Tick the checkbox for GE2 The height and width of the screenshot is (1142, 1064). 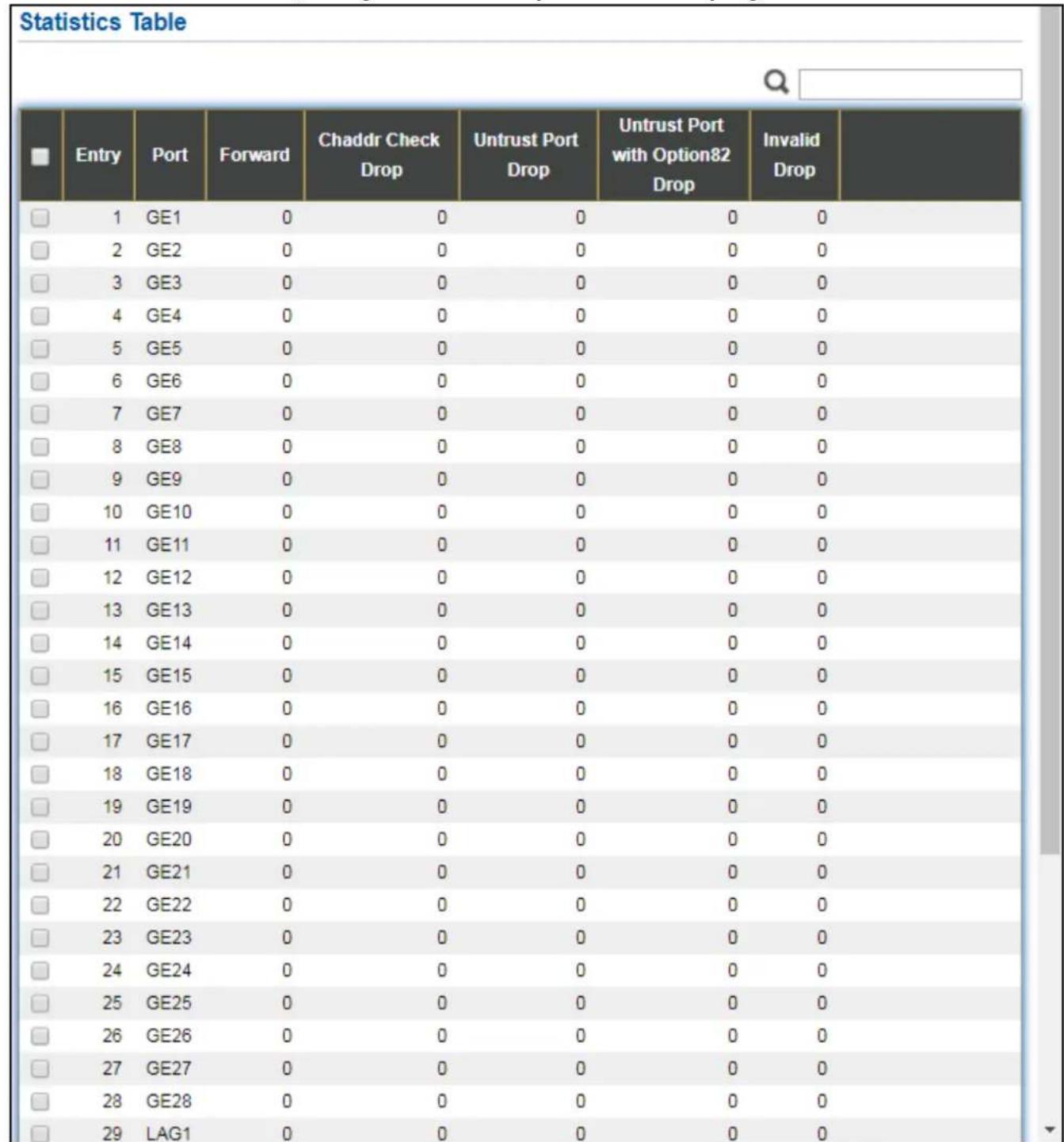[x=40, y=250]
